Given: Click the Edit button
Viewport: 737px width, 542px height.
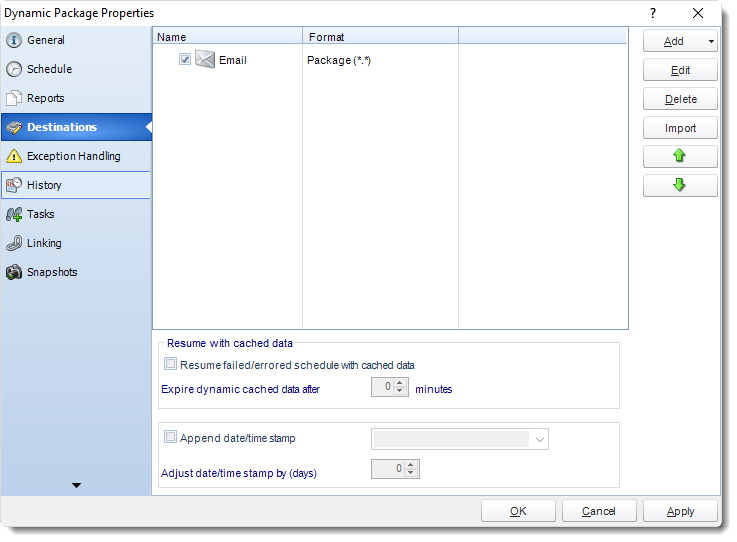Looking at the screenshot, I should point(680,70).
